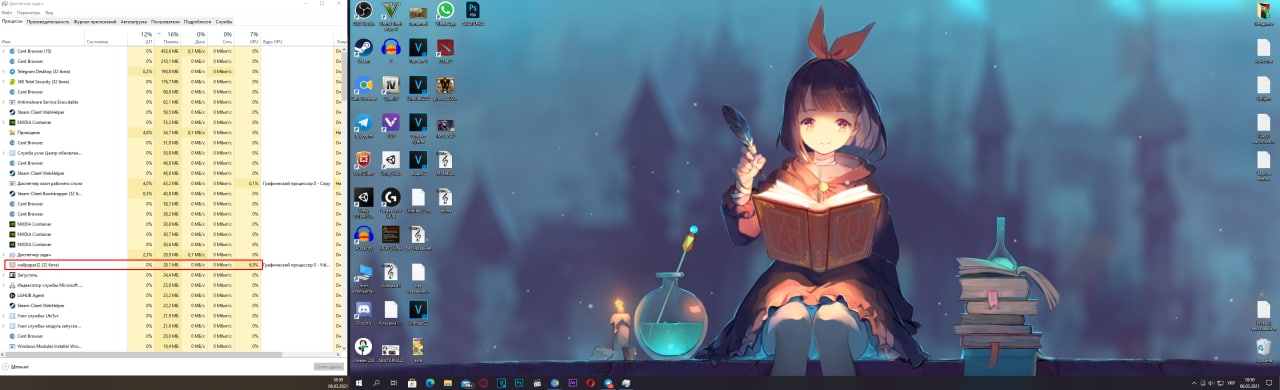Expand the 360 Total Security process entry
The width and height of the screenshot is (1280, 390).
(4, 81)
